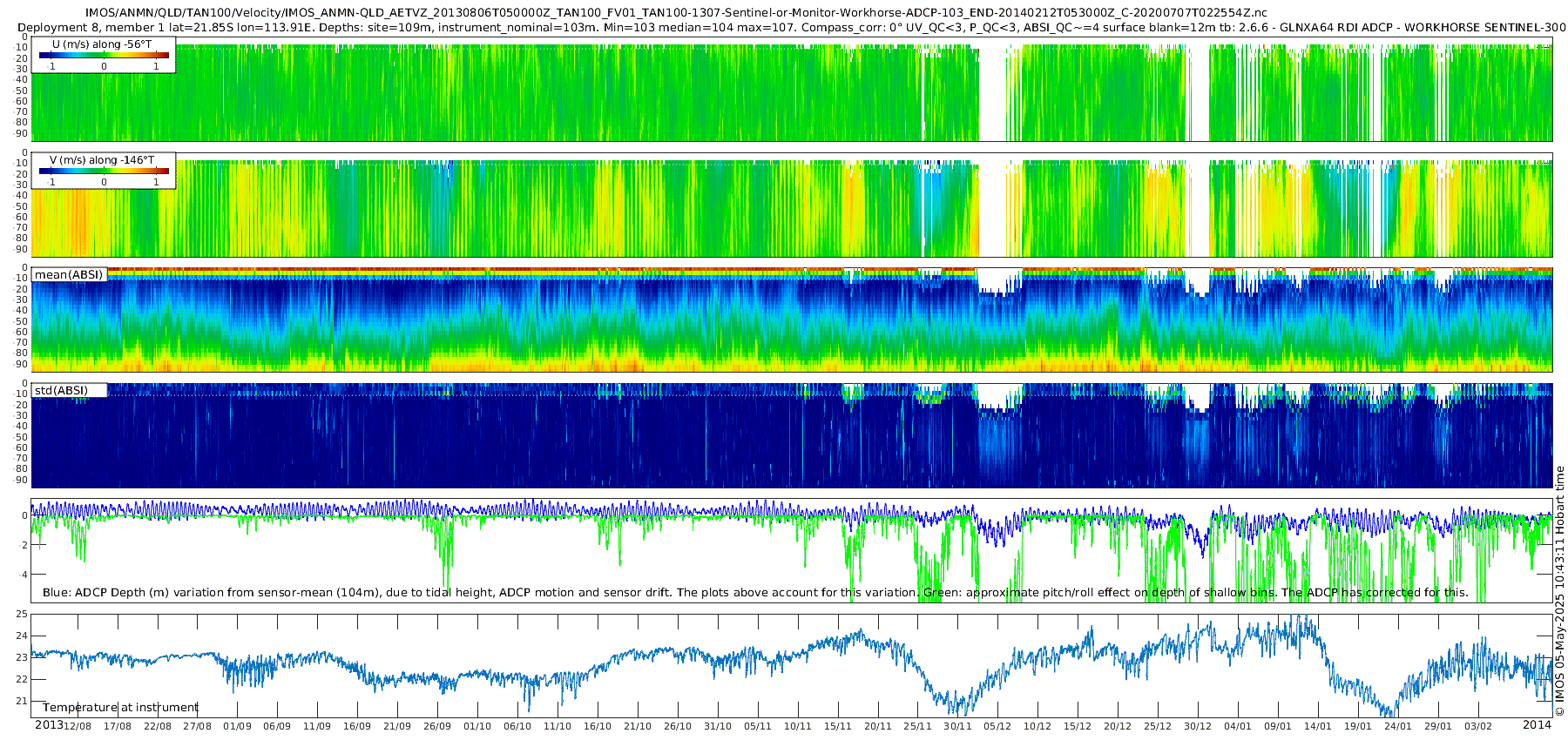Select the mean(ABSI) panel label

click(x=69, y=275)
